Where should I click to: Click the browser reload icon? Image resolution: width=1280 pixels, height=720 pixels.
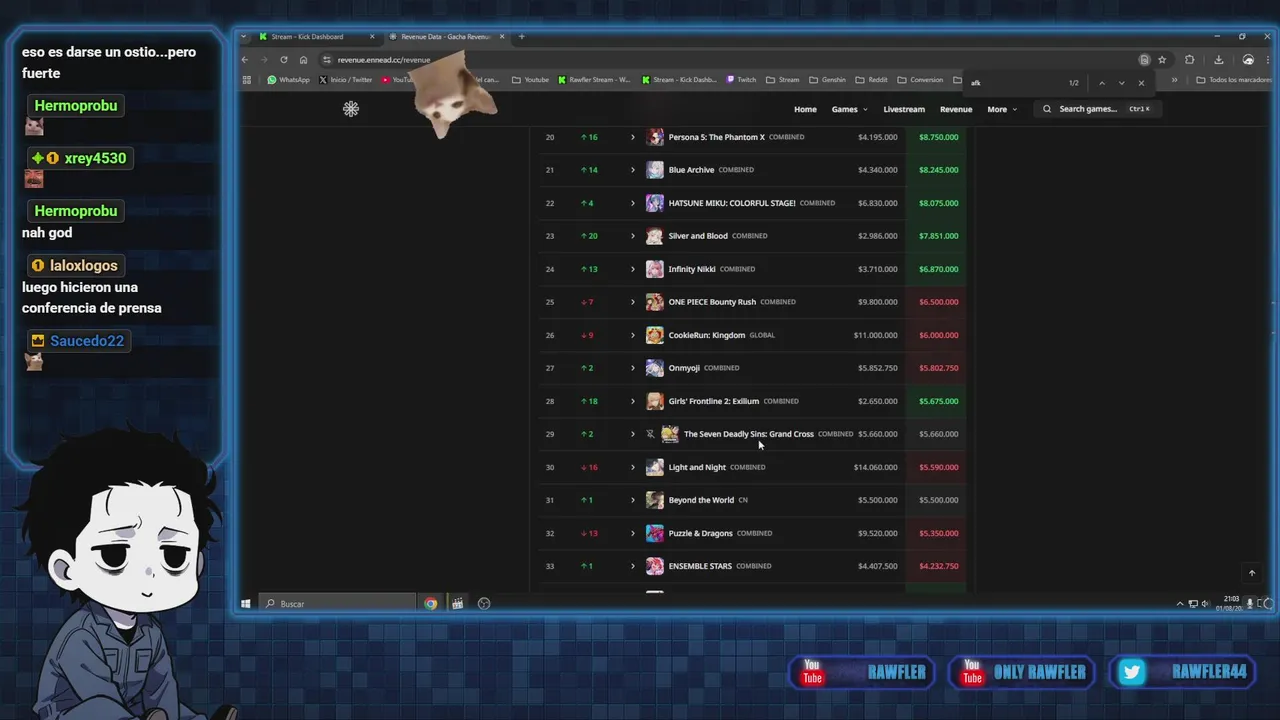tap(284, 60)
